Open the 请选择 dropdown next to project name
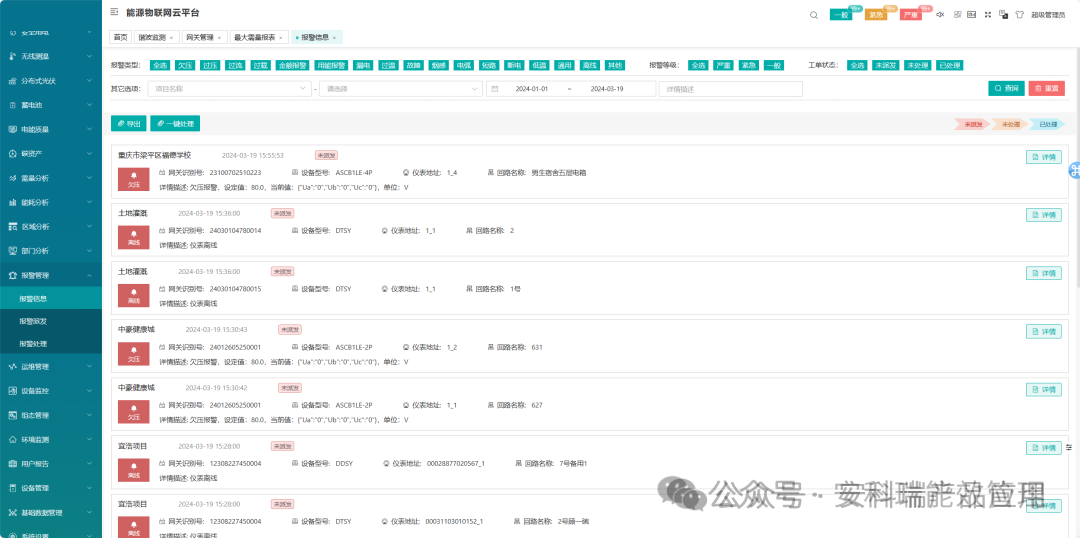This screenshot has width=1080, height=538. [x=401, y=89]
